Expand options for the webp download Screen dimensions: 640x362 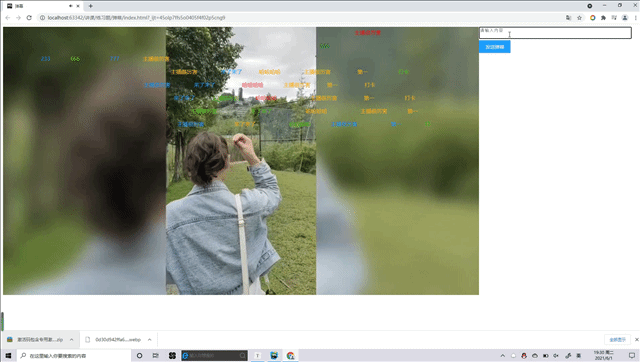point(149,340)
